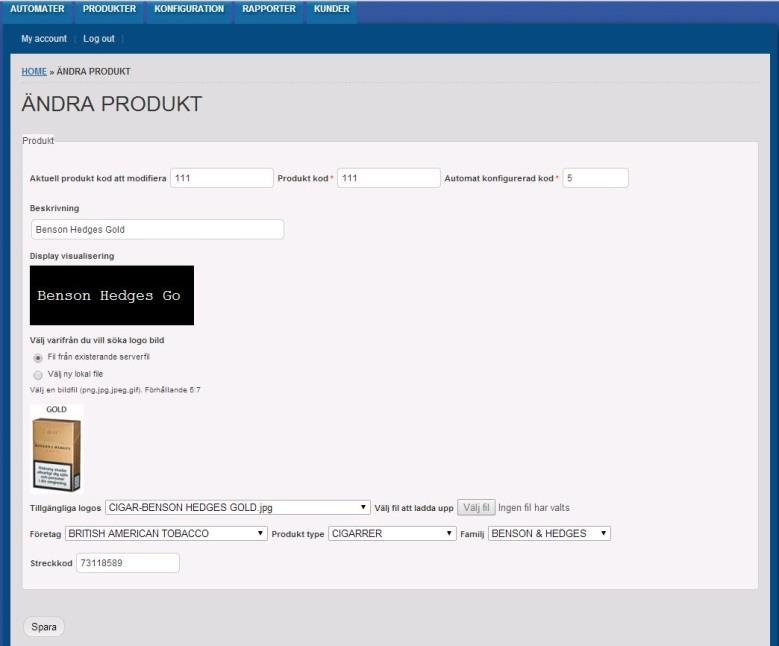The width and height of the screenshot is (779, 646).
Task: Expand the Familj dropdown
Action: click(549, 534)
